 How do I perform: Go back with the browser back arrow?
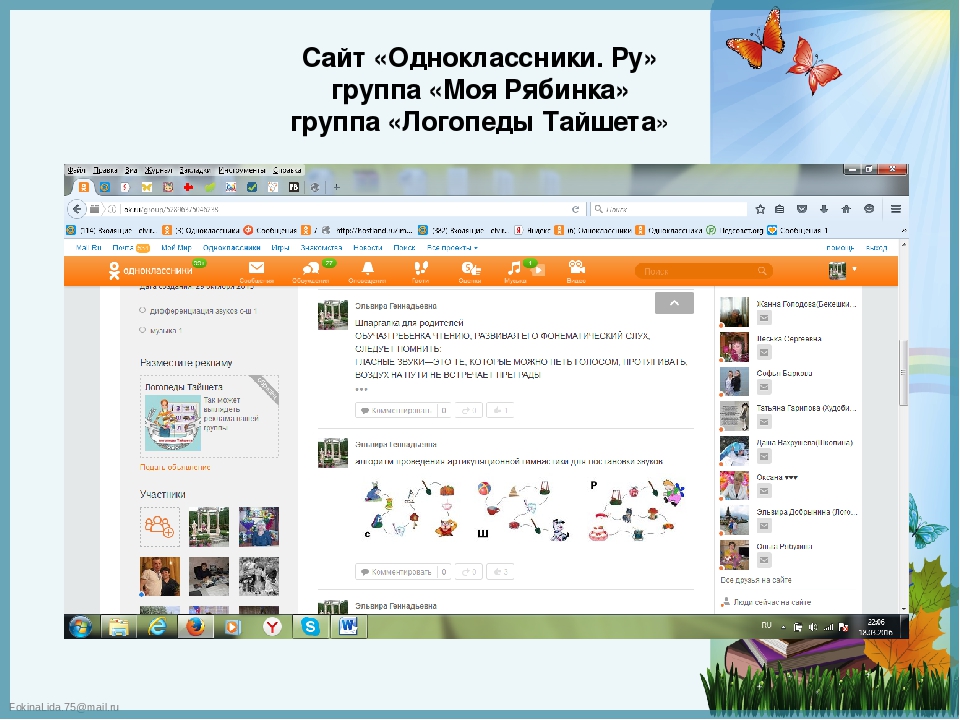click(77, 209)
